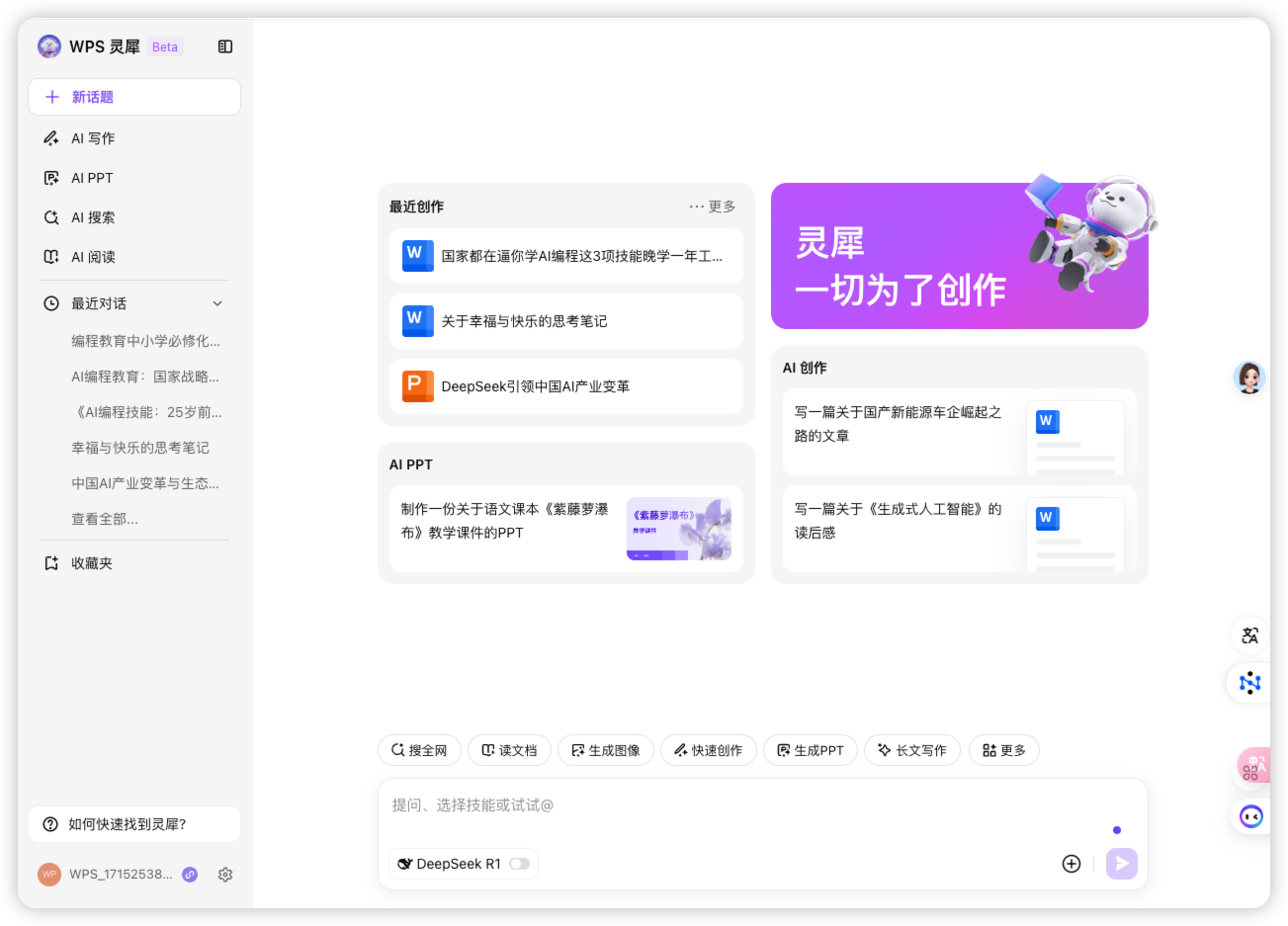The image size is (1288, 926).
Task: Open AI 写作 in the sidebar
Action: 134,138
